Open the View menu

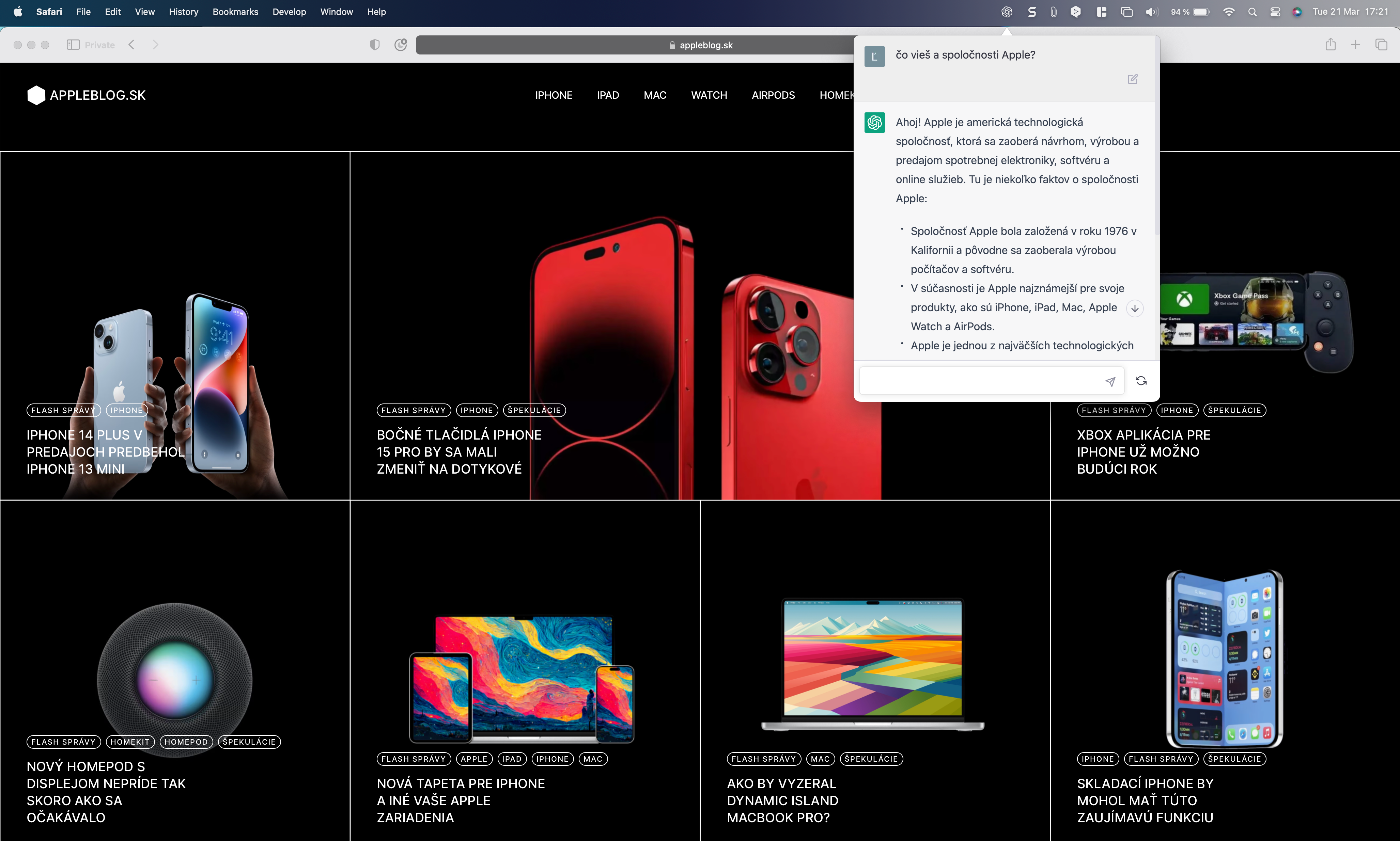click(144, 12)
